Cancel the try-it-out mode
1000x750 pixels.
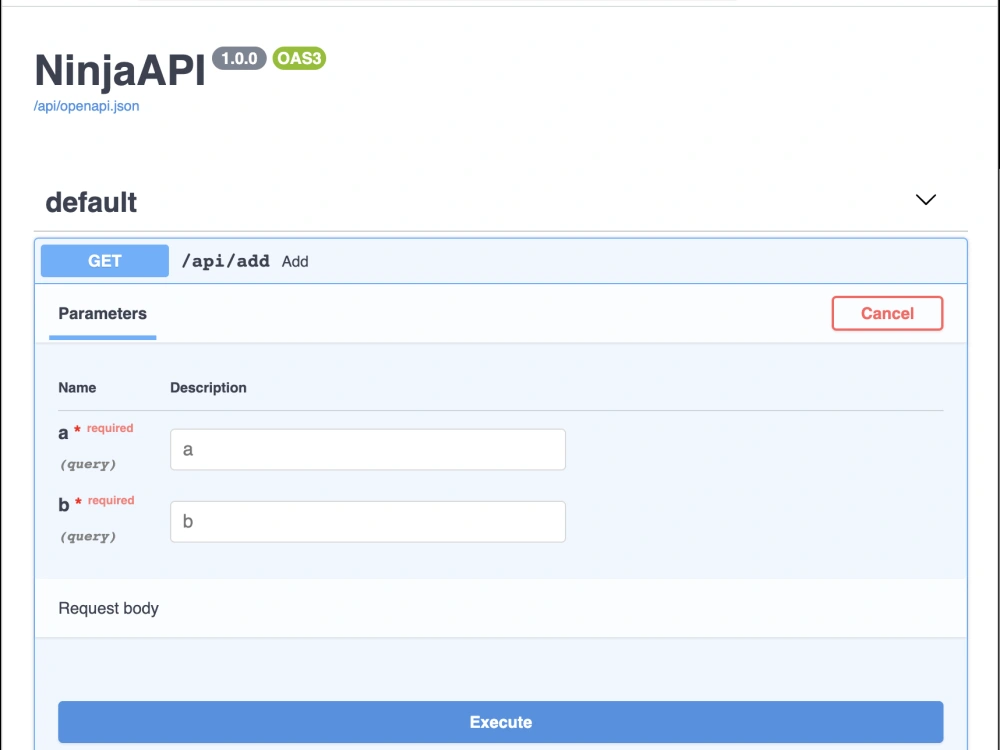coord(887,313)
